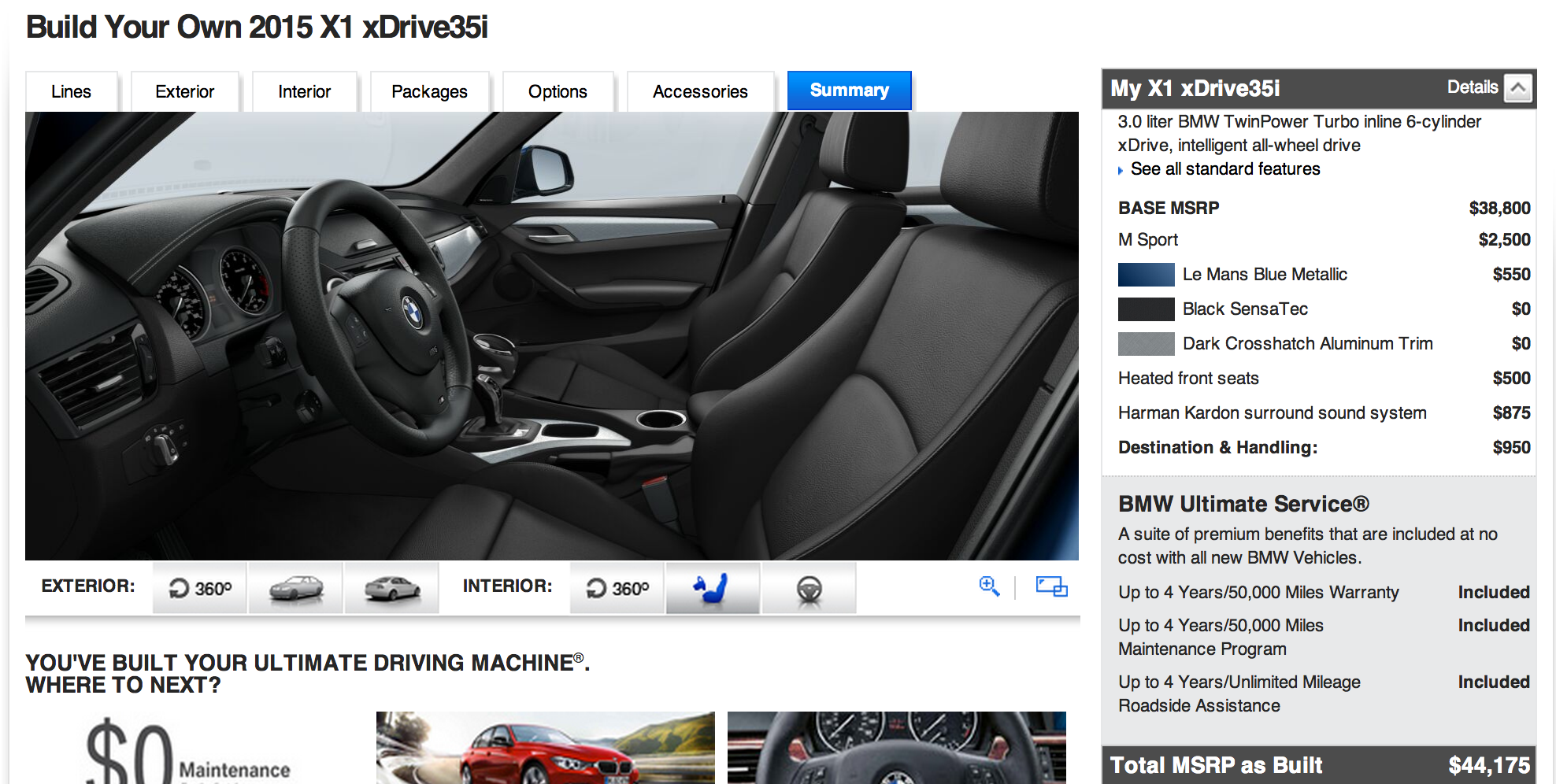Click the $38,800 base price
This screenshot has height=784, width=1556.
1499,209
